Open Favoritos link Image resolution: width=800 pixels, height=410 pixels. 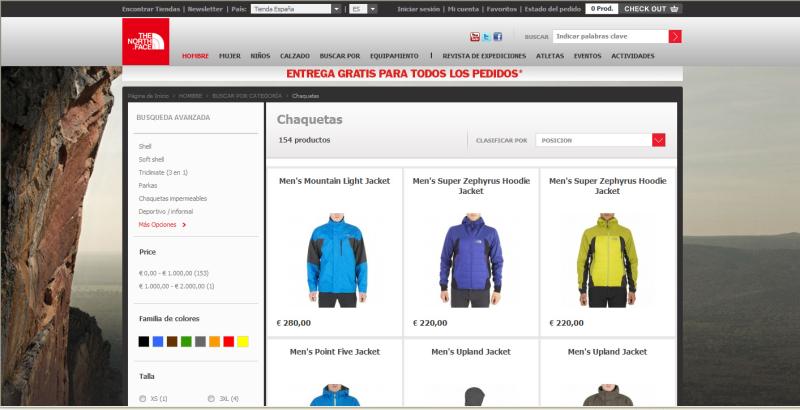point(502,9)
